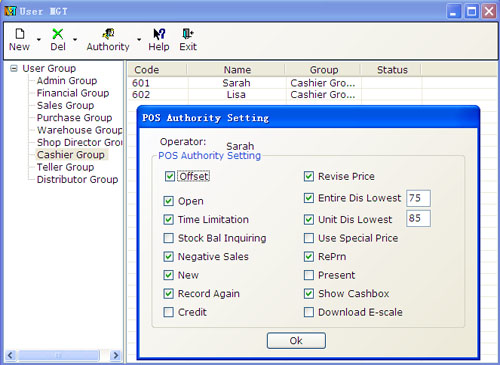Click the tree pane horizontal scrollbar thumb

coord(59,355)
